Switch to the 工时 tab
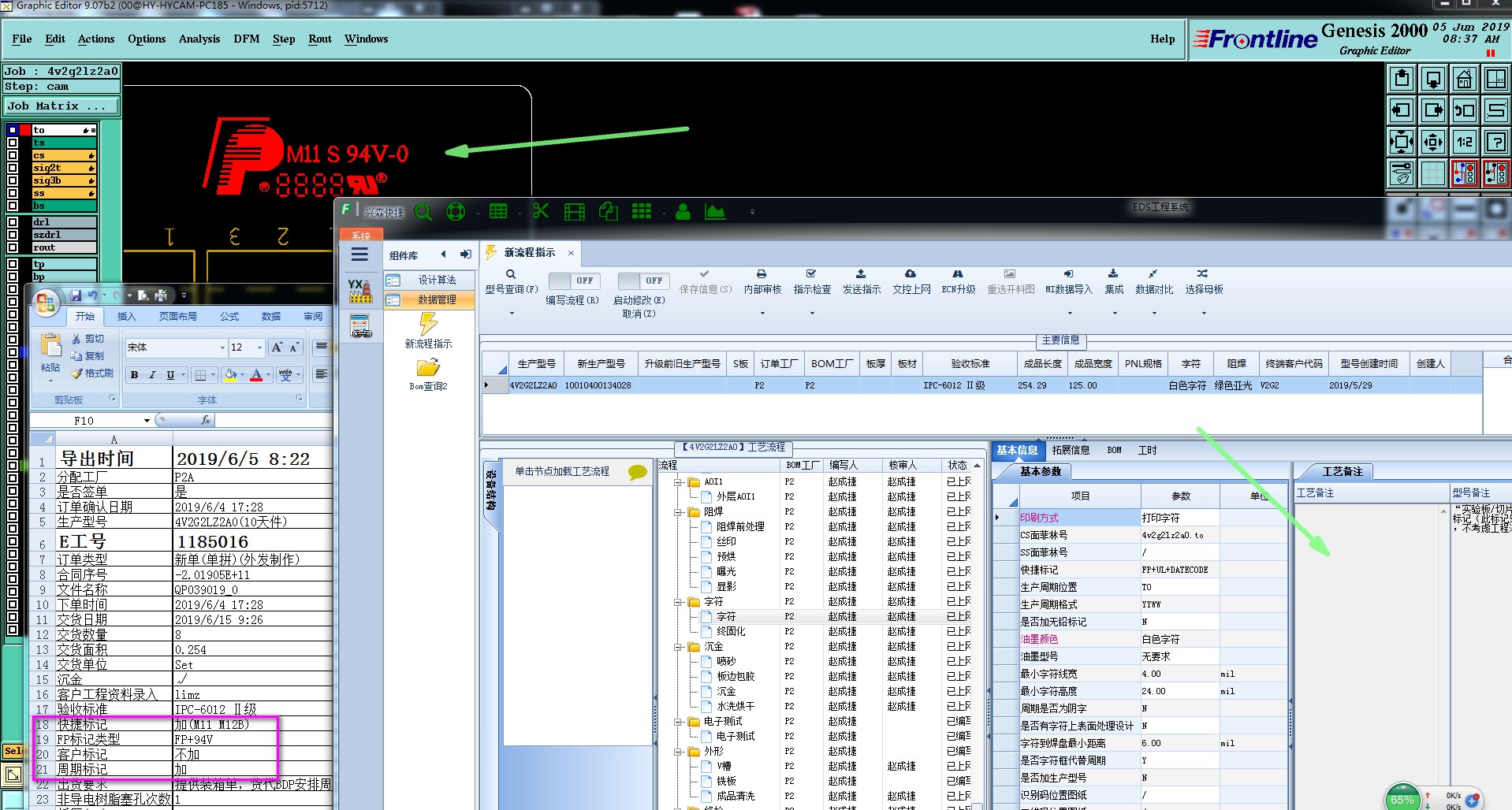Image resolution: width=1512 pixels, height=810 pixels. [1148, 450]
